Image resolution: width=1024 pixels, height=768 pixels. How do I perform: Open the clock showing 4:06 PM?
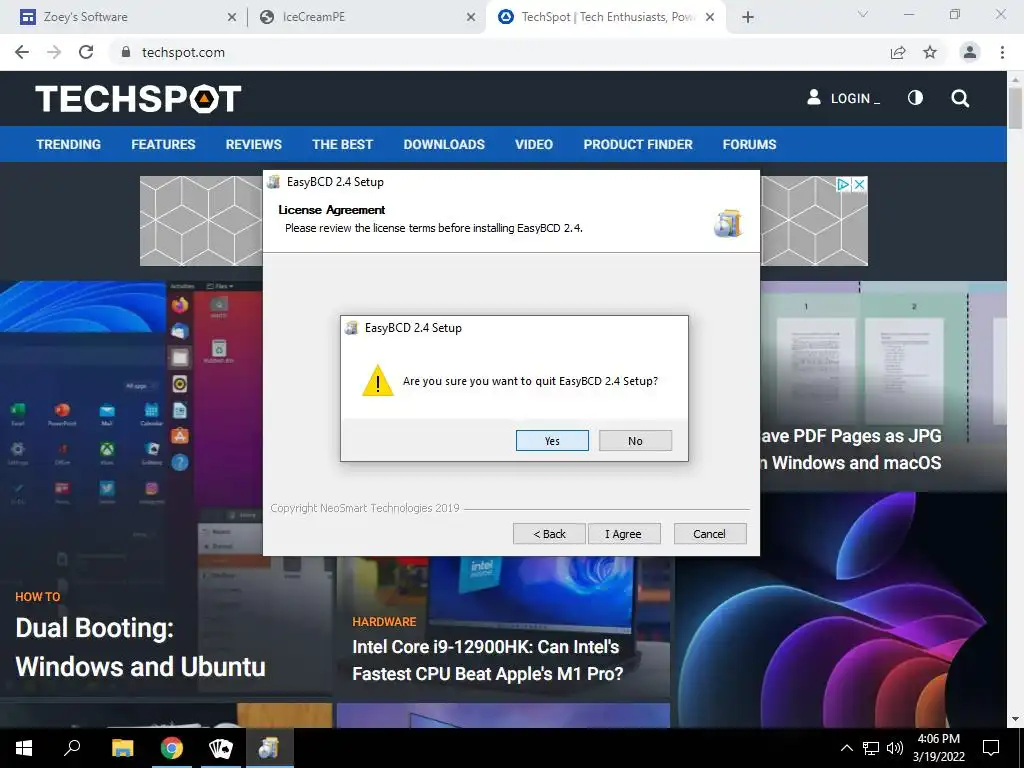[x=938, y=748]
